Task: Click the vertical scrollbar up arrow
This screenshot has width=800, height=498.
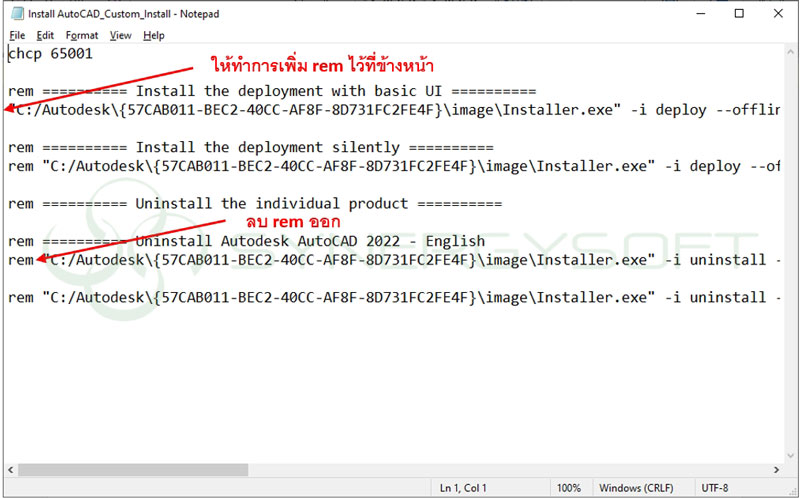Action: click(x=790, y=52)
